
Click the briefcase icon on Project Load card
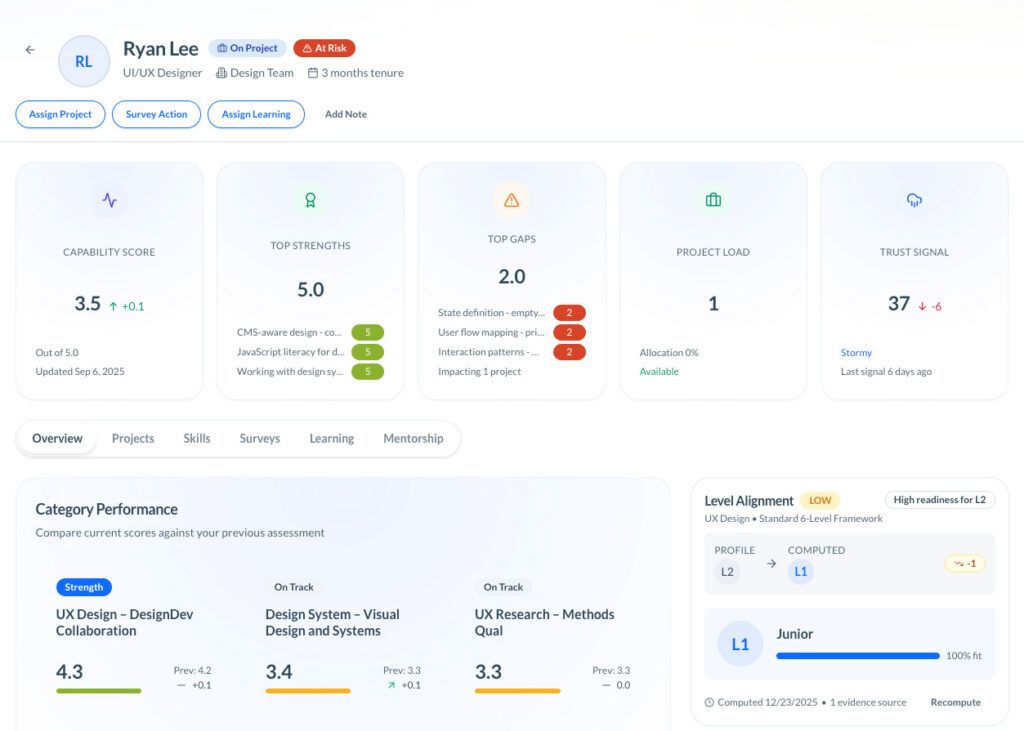tap(713, 200)
